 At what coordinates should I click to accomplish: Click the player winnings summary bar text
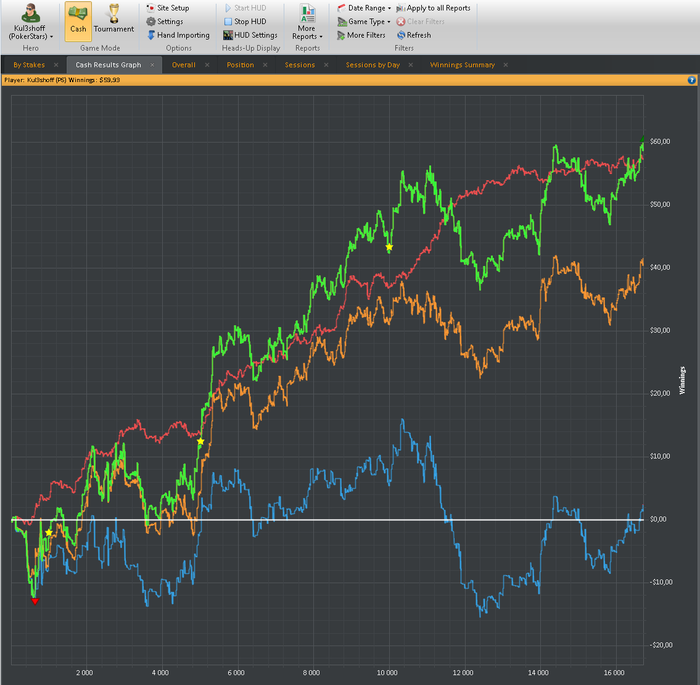62,80
